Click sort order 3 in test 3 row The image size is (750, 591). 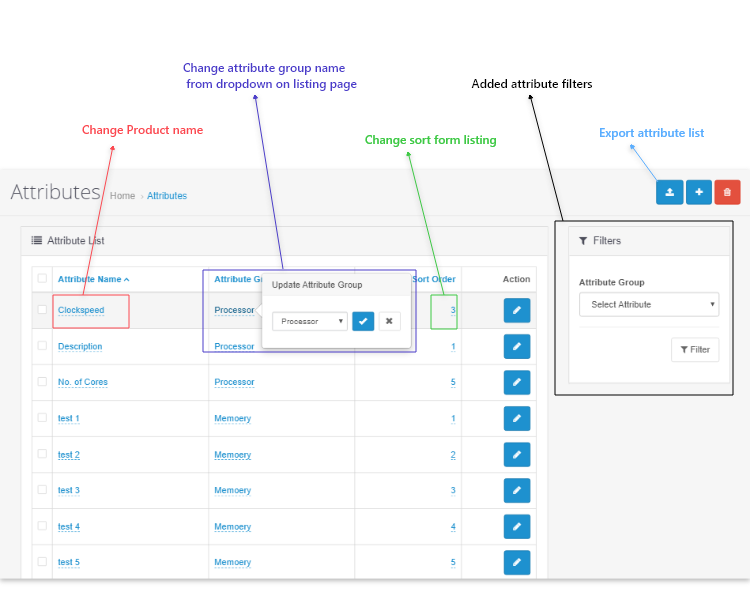[453, 490]
